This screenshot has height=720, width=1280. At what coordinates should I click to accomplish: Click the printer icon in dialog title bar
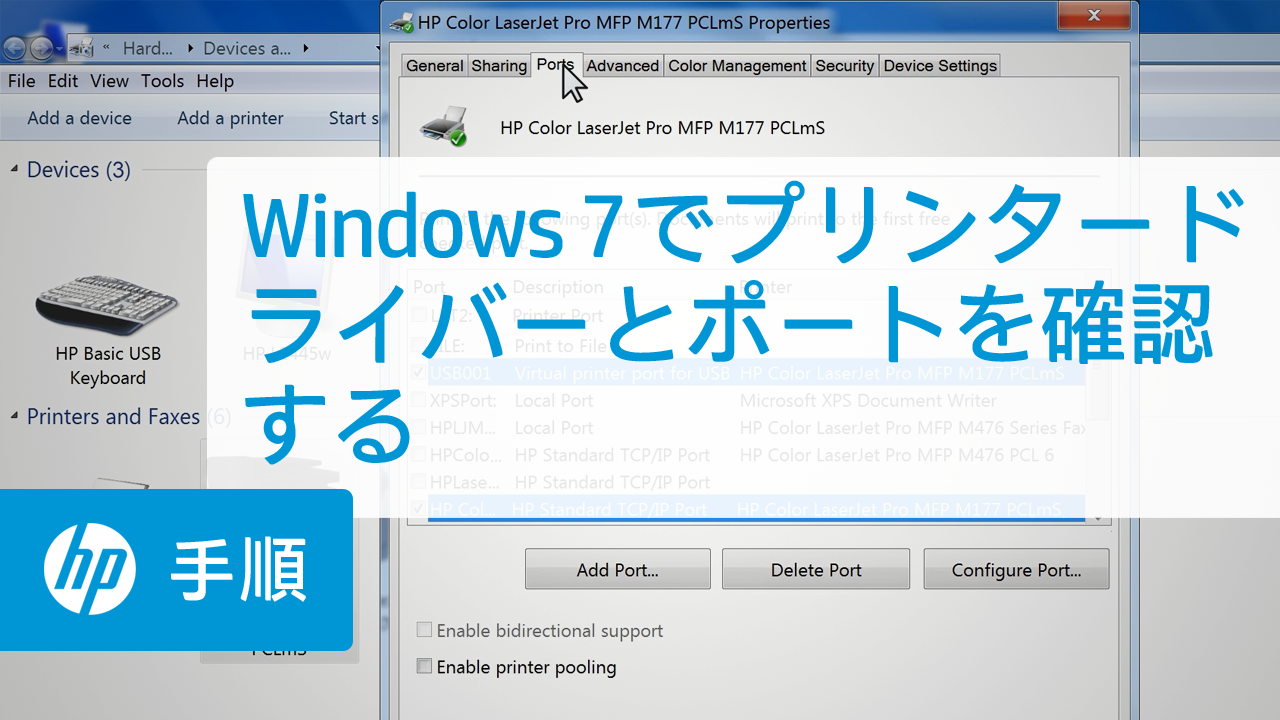point(400,21)
